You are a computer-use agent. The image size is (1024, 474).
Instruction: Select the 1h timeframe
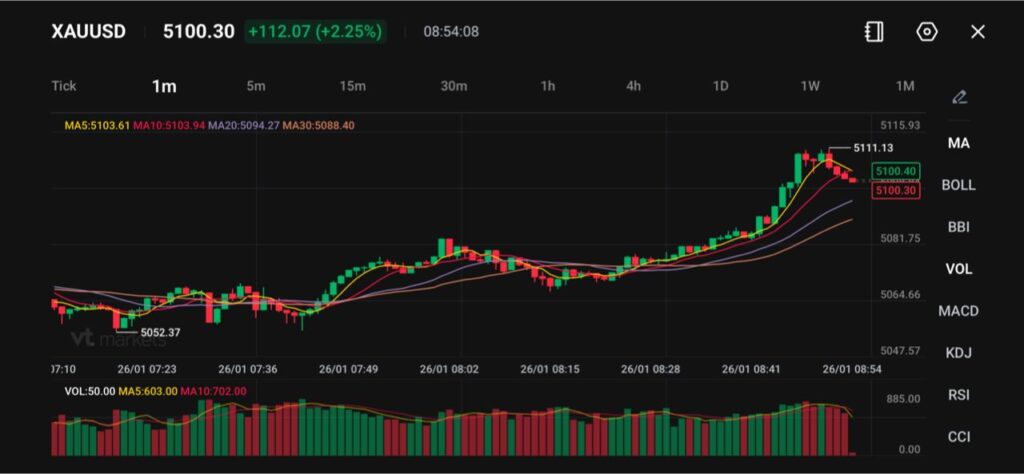click(548, 86)
